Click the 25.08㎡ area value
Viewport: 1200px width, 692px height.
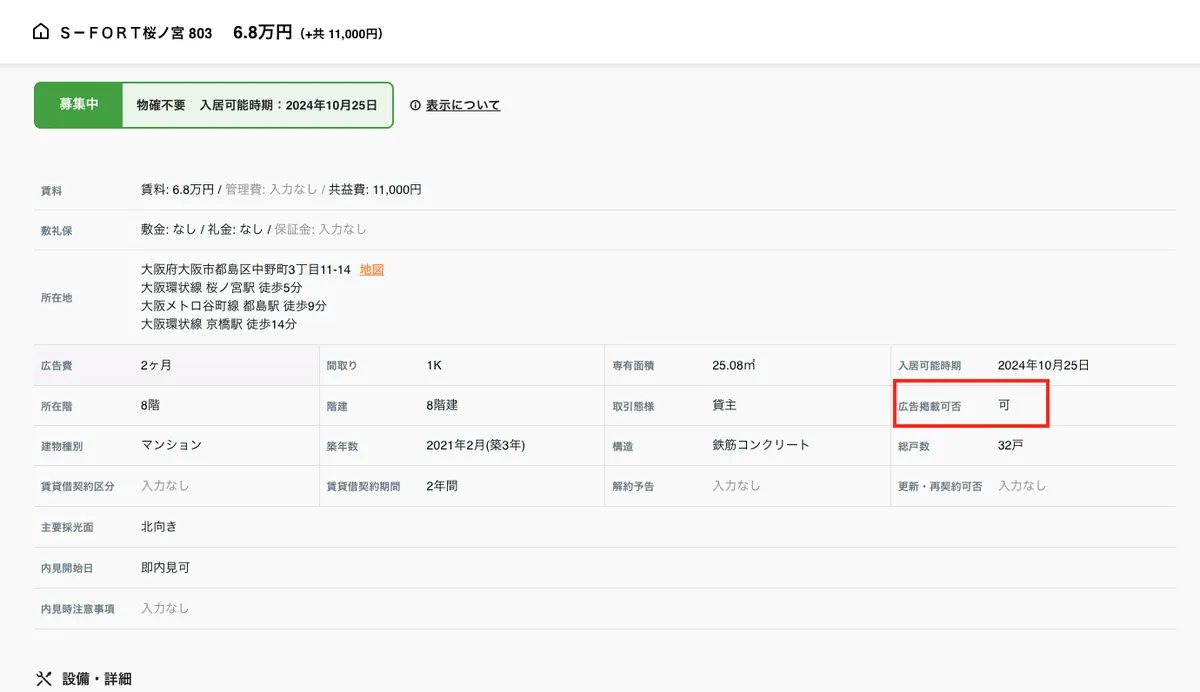pyautogui.click(x=734, y=365)
